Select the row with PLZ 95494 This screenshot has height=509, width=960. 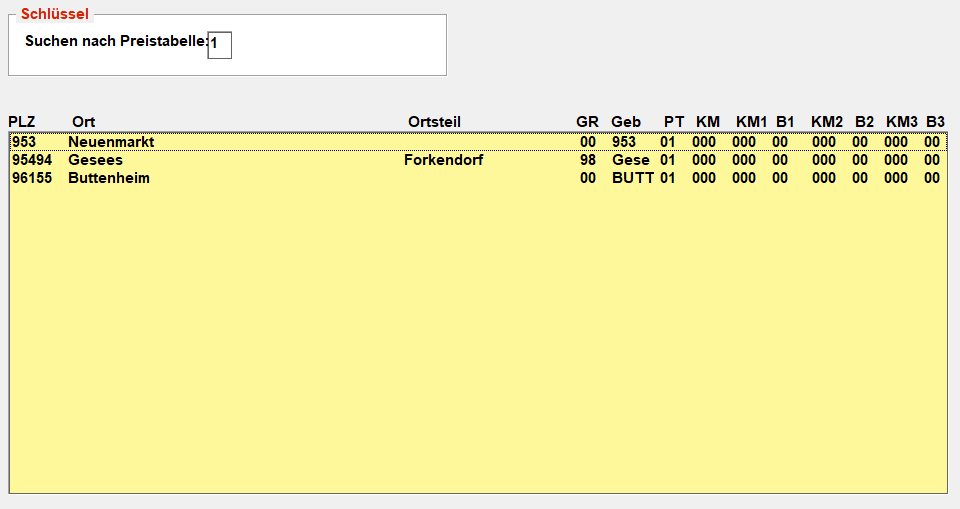pyautogui.click(x=478, y=160)
